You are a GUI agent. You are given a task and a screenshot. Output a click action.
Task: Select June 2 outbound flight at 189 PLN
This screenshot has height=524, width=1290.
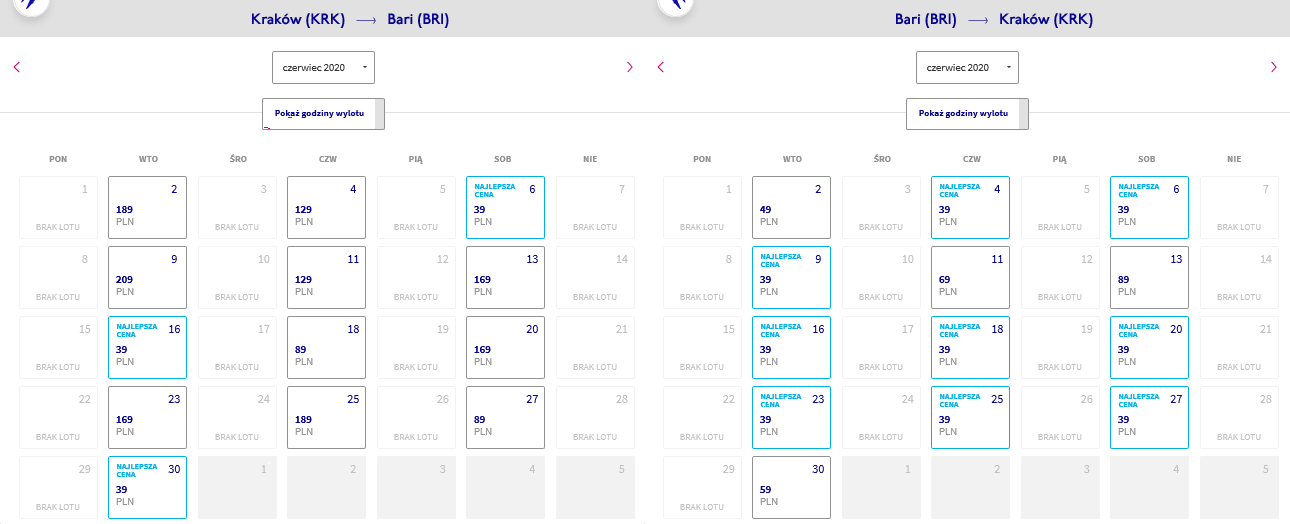click(x=147, y=207)
